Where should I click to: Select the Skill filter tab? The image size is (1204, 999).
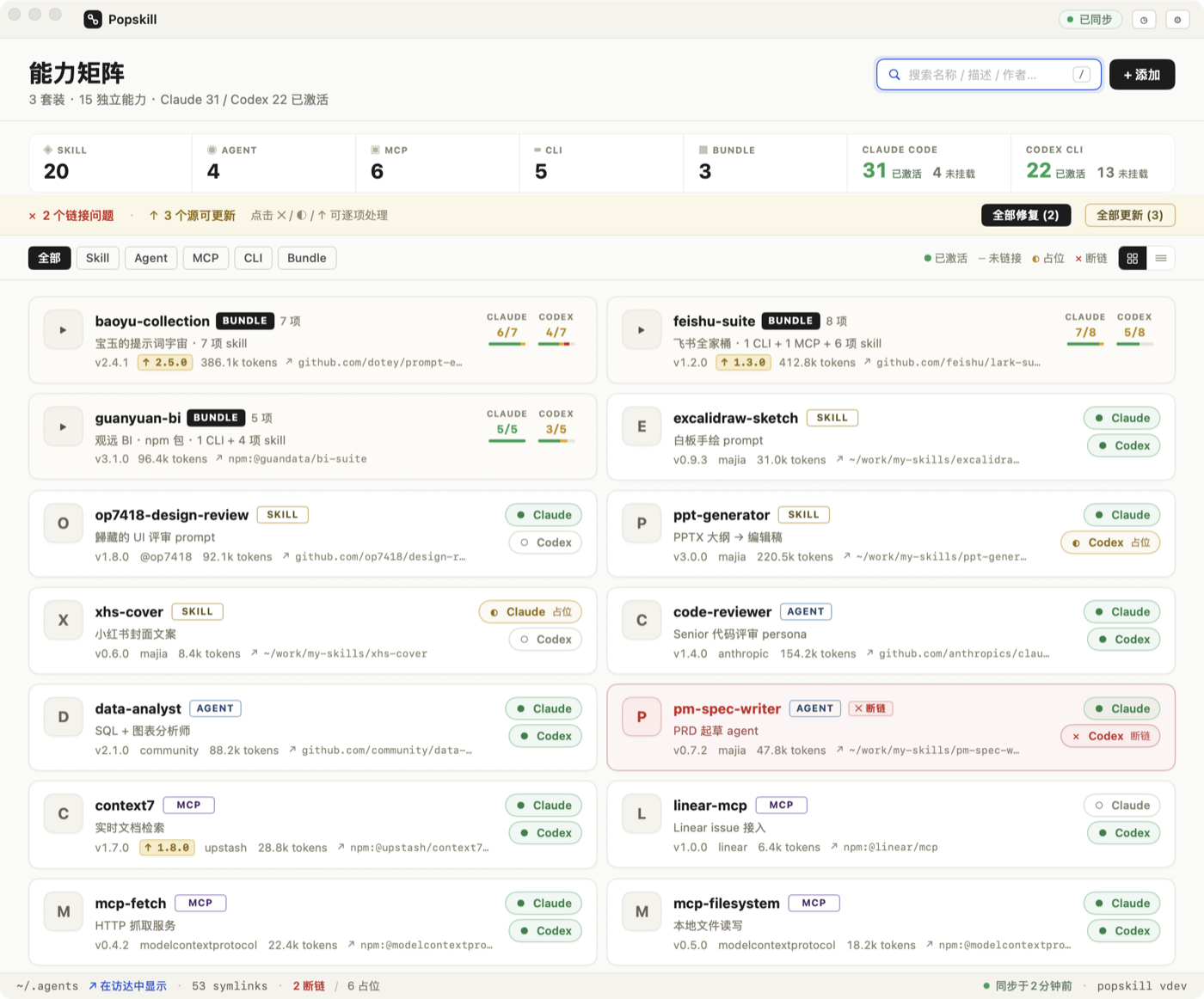(x=97, y=258)
